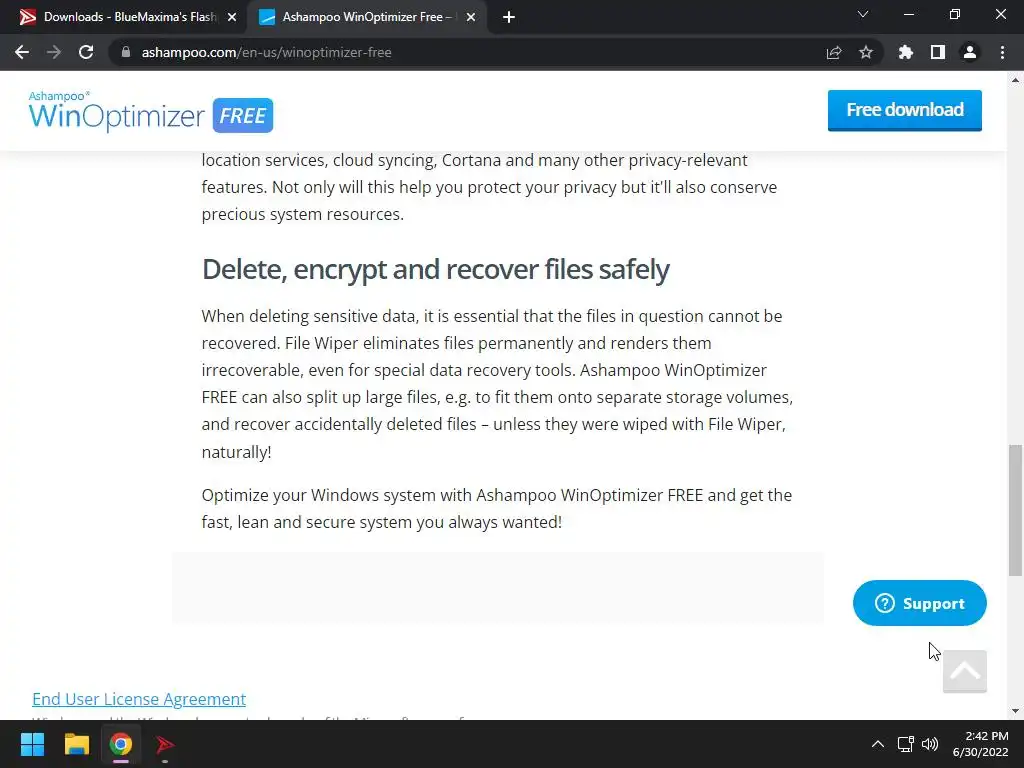Open the Chrome profile avatar
This screenshot has height=768, width=1024.
970,52
